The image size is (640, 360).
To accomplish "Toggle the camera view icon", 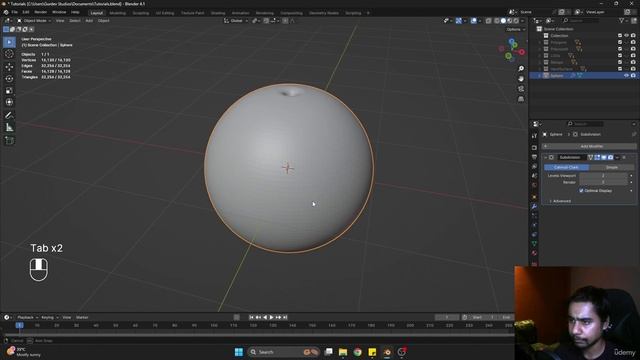I will [521, 89].
